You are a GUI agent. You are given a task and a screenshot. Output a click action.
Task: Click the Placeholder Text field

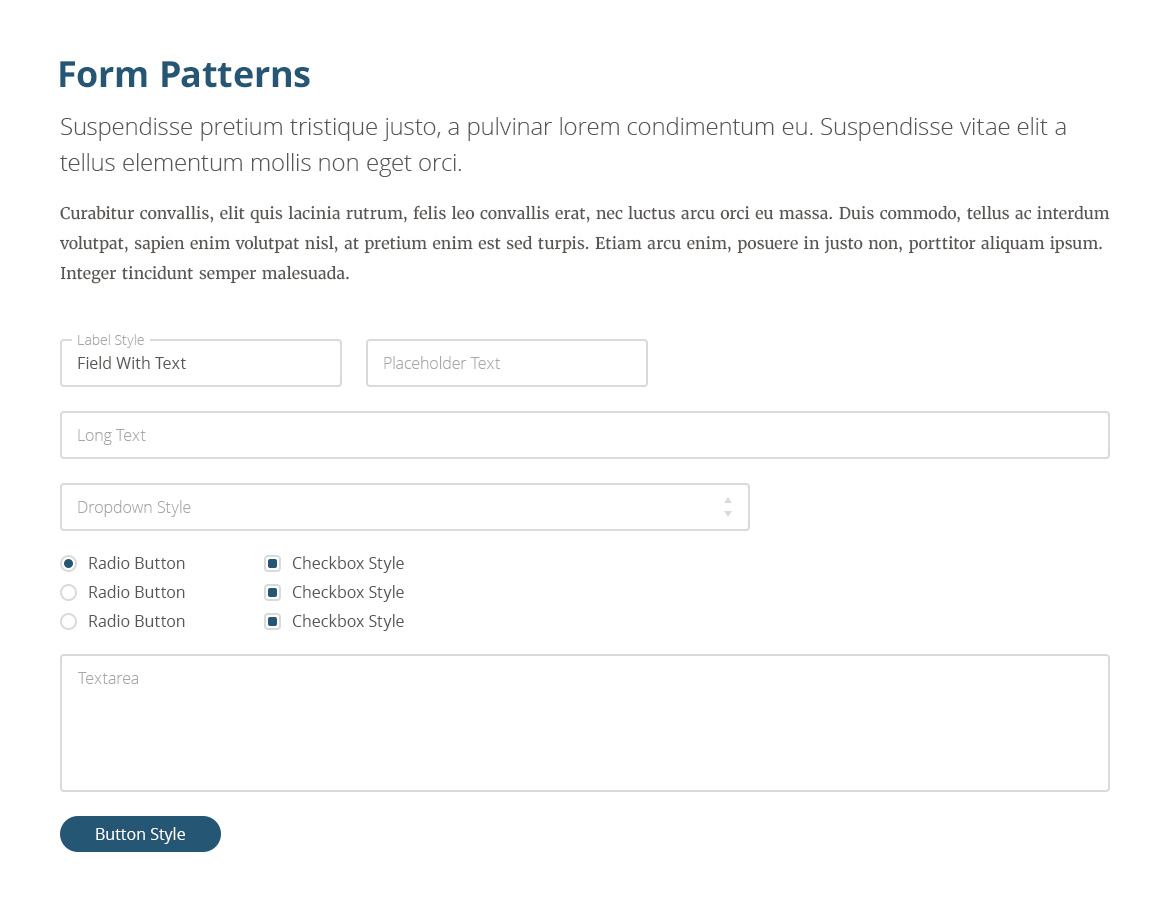click(x=506, y=363)
